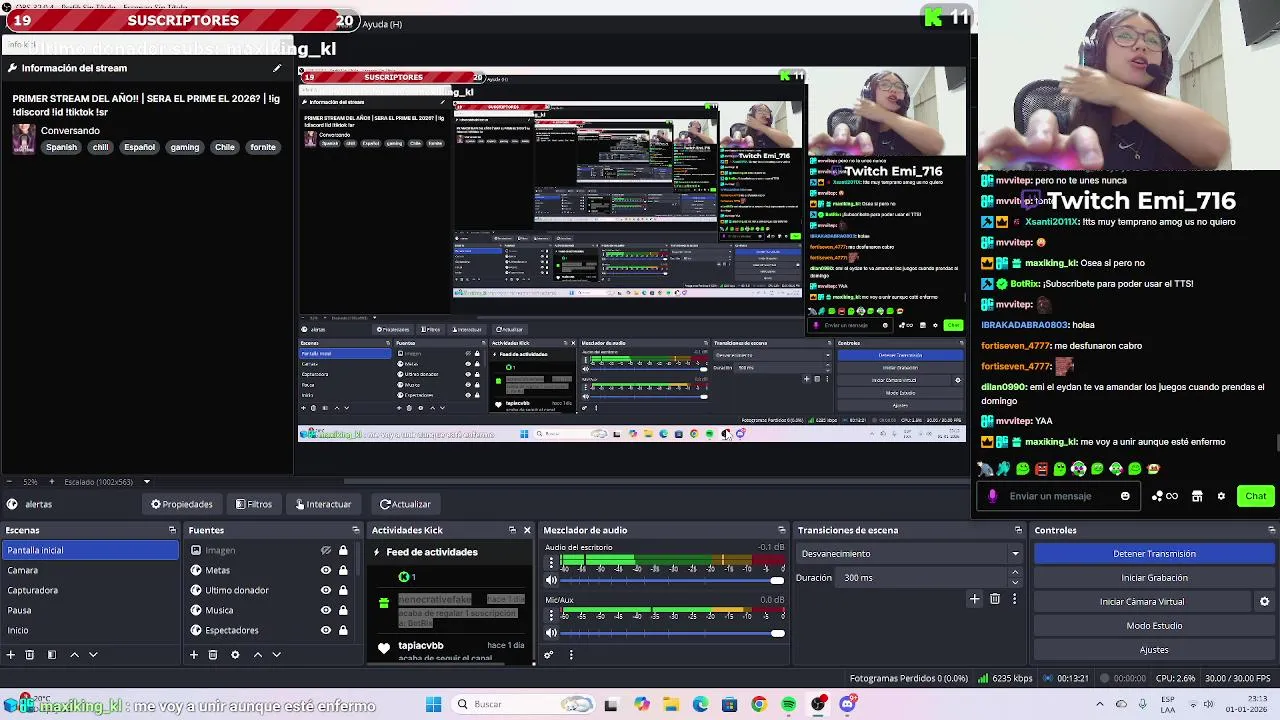Open the preview scale Escalado dropdown
Image resolution: width=1280 pixels, height=720 pixels.
108,482
